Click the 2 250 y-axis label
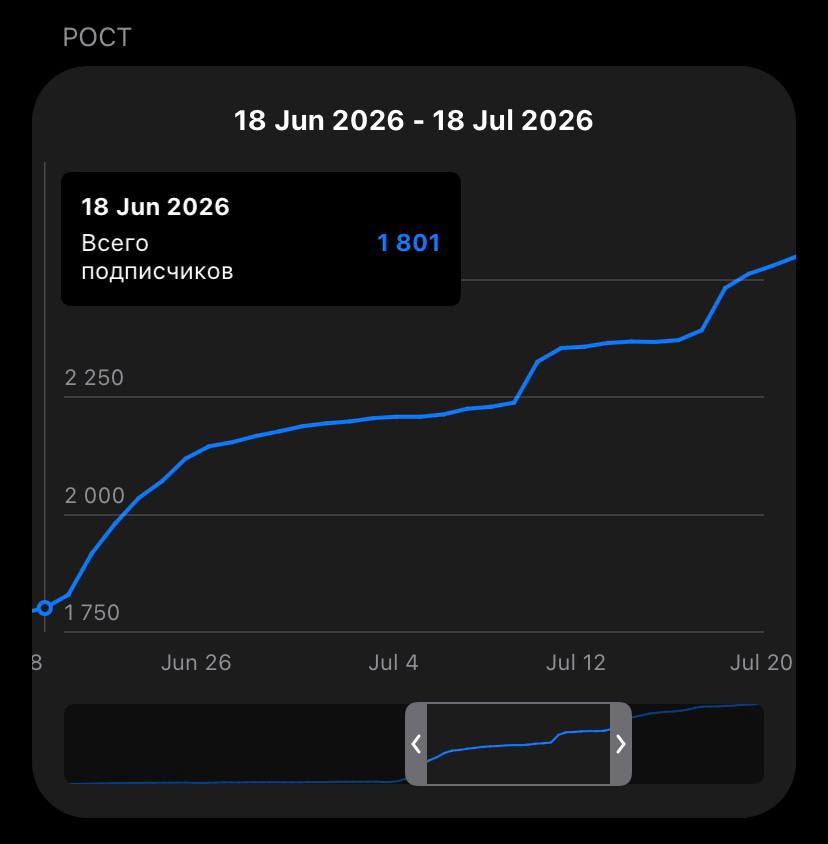 pyautogui.click(x=94, y=378)
